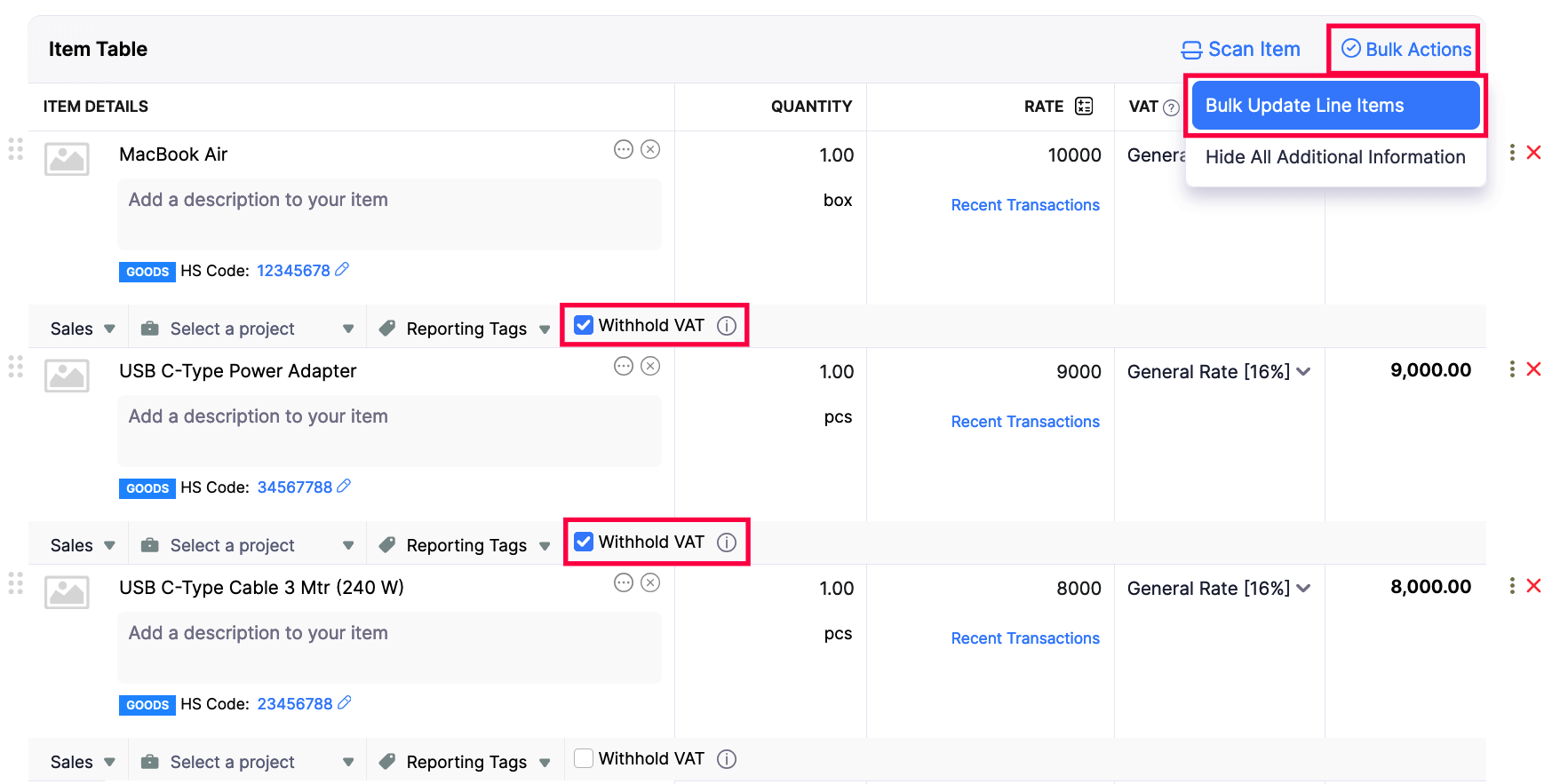Select Bulk Update Line Items menu option

point(1335,106)
